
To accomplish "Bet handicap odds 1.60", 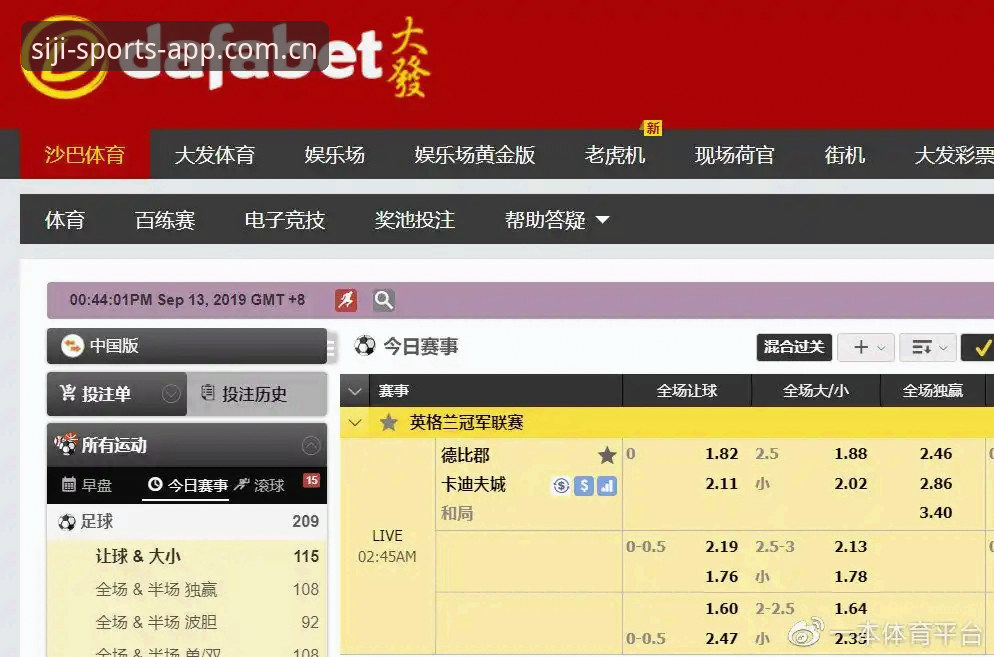I will point(721,609).
